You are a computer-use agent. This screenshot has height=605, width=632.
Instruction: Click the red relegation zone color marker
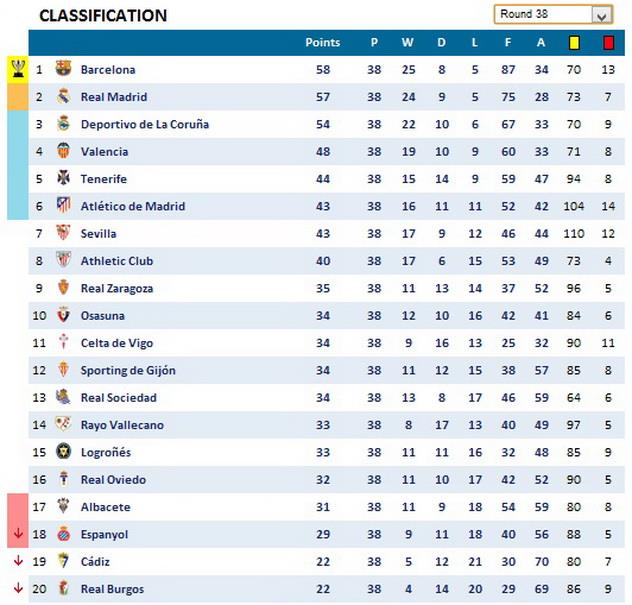click(x=18, y=507)
